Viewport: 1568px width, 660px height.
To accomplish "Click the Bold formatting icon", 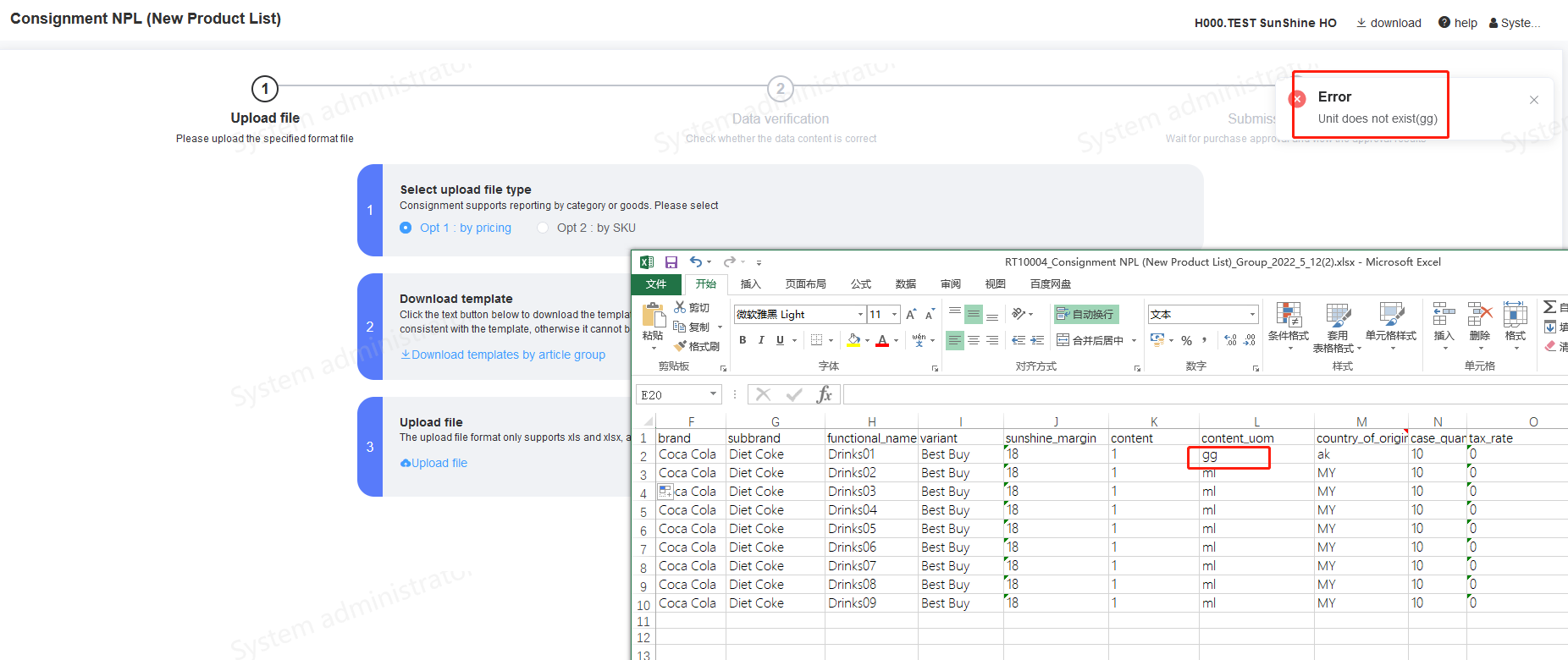I will tap(743, 340).
